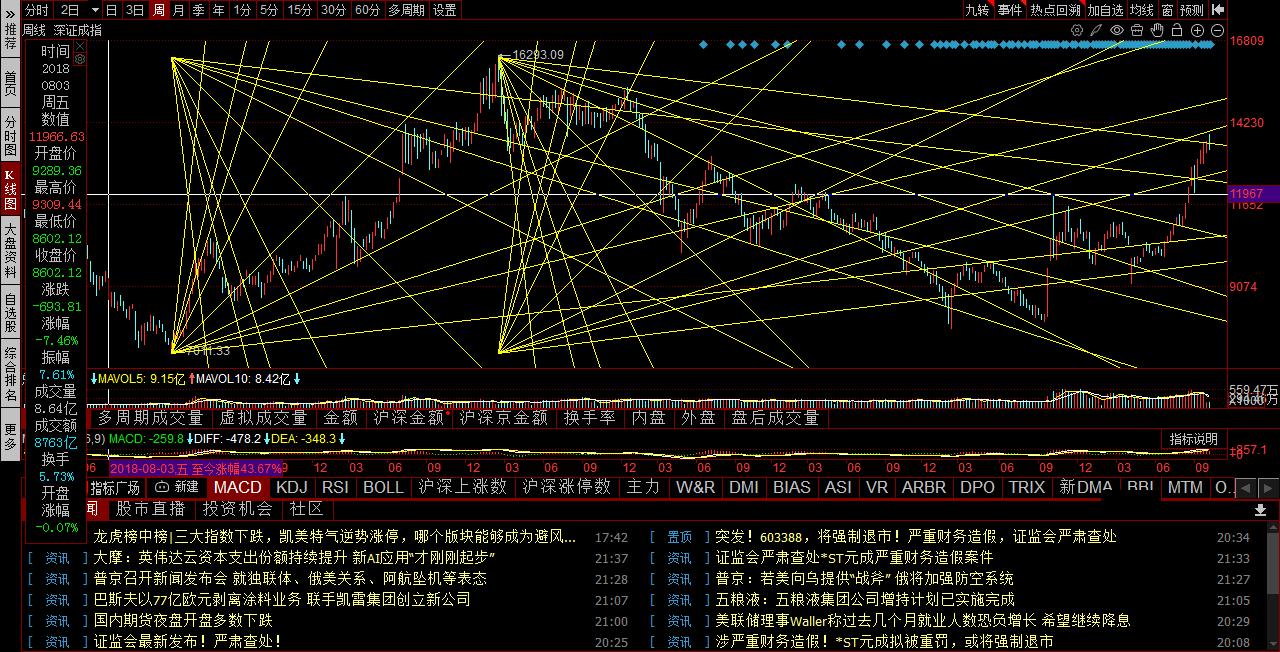The height and width of the screenshot is (652, 1280).
Task: Select the drawing brush tool icon
Action: 1097,31
